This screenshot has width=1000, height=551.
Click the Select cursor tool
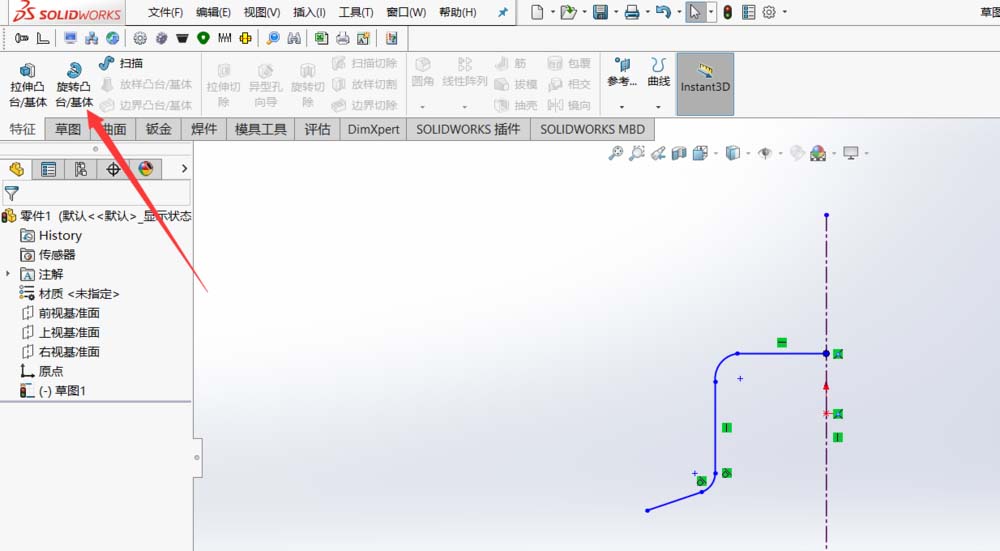coord(695,12)
